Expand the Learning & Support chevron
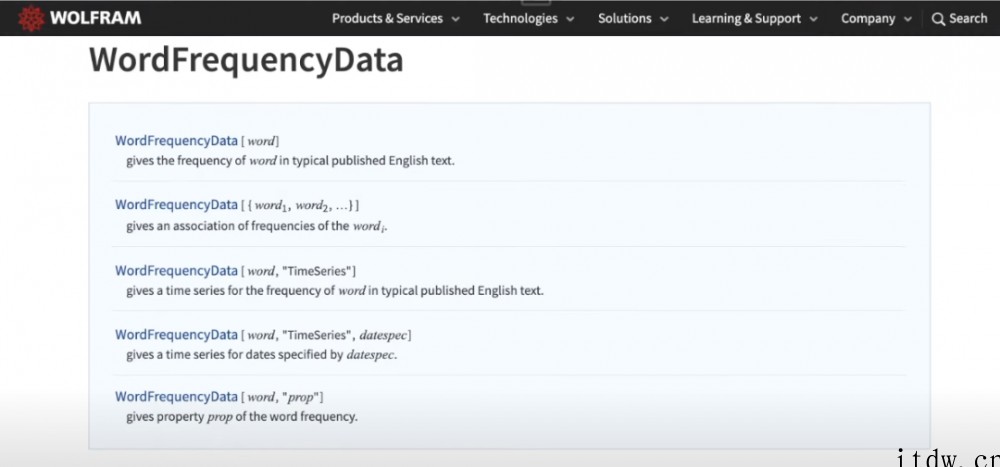 click(813, 19)
